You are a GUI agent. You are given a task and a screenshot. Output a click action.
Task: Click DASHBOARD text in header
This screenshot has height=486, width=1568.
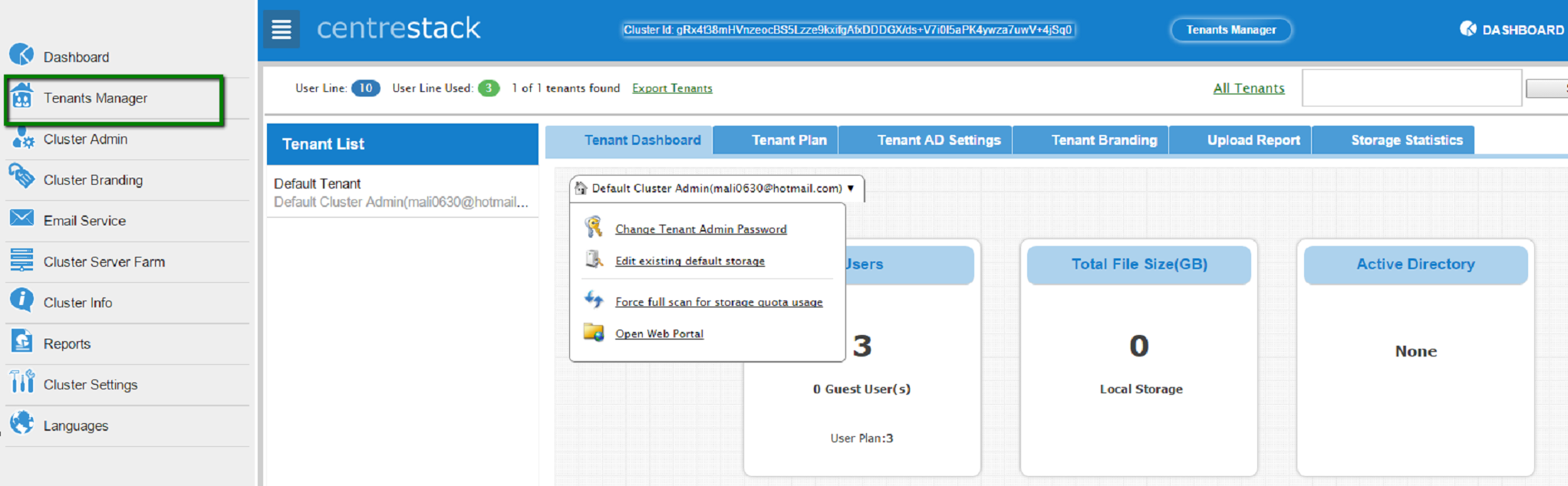1523,30
